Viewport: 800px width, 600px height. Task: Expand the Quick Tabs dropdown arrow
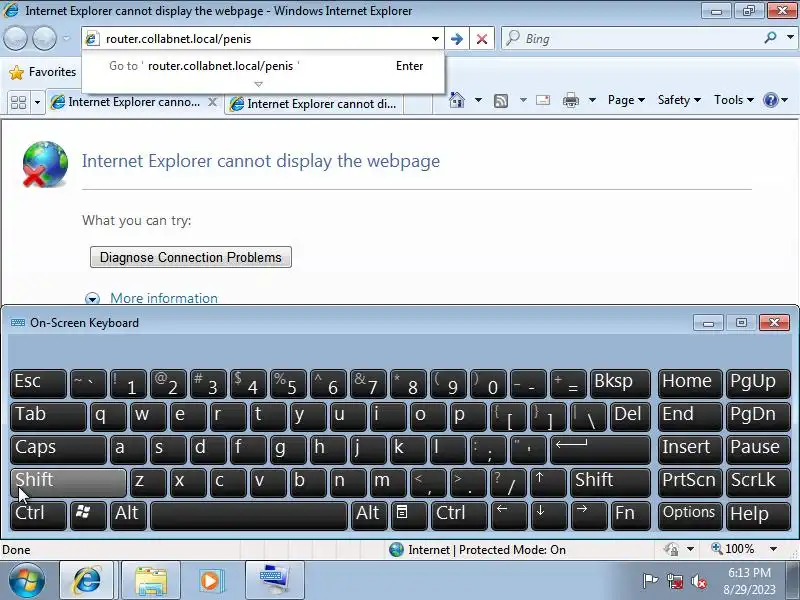(x=37, y=103)
